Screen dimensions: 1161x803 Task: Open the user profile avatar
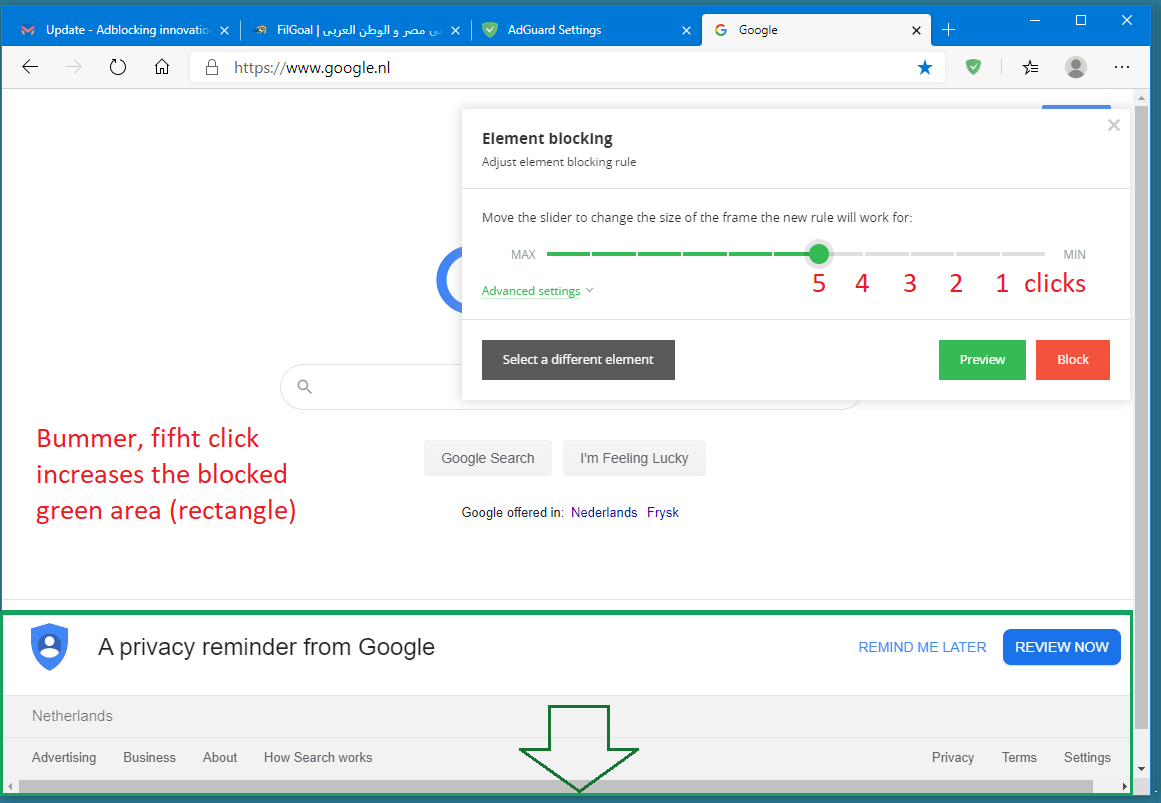pyautogui.click(x=1076, y=67)
